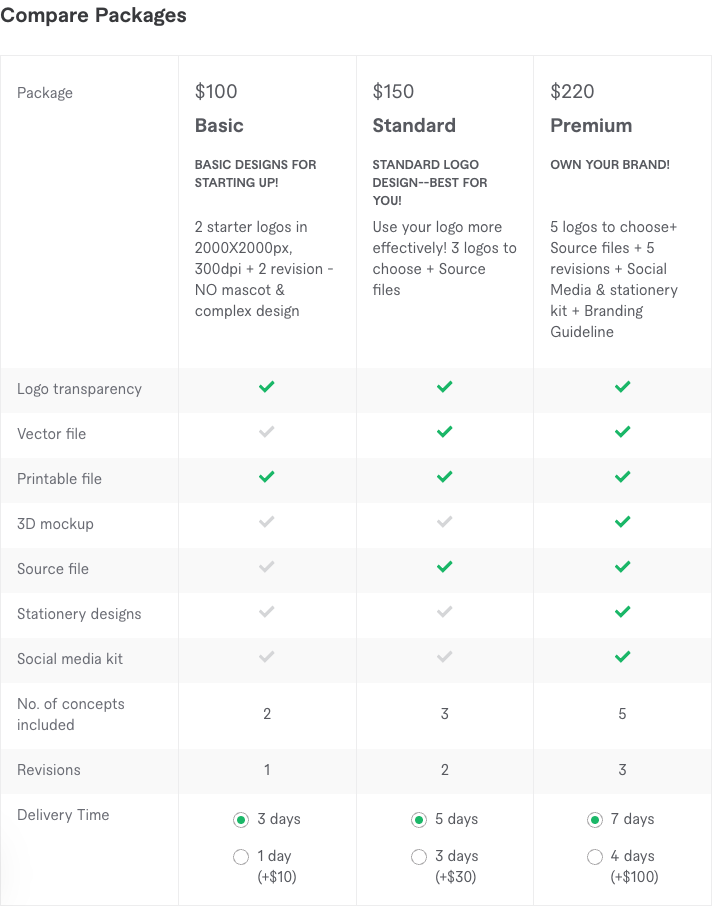712x906 pixels.
Task: Click Basic package Logo transparency checkmark
Action: click(x=266, y=387)
